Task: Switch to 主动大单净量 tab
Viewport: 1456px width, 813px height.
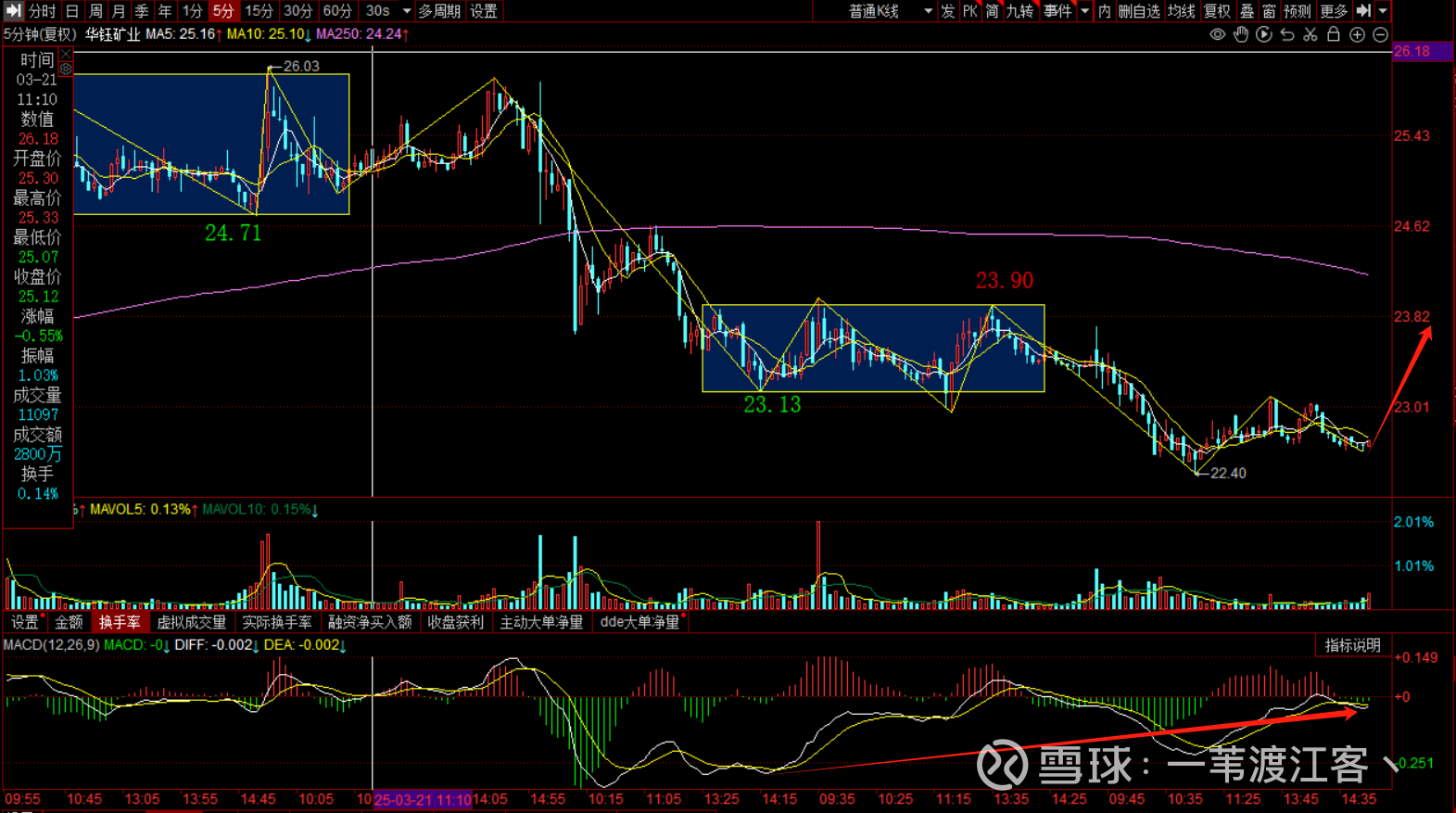Action: click(541, 622)
